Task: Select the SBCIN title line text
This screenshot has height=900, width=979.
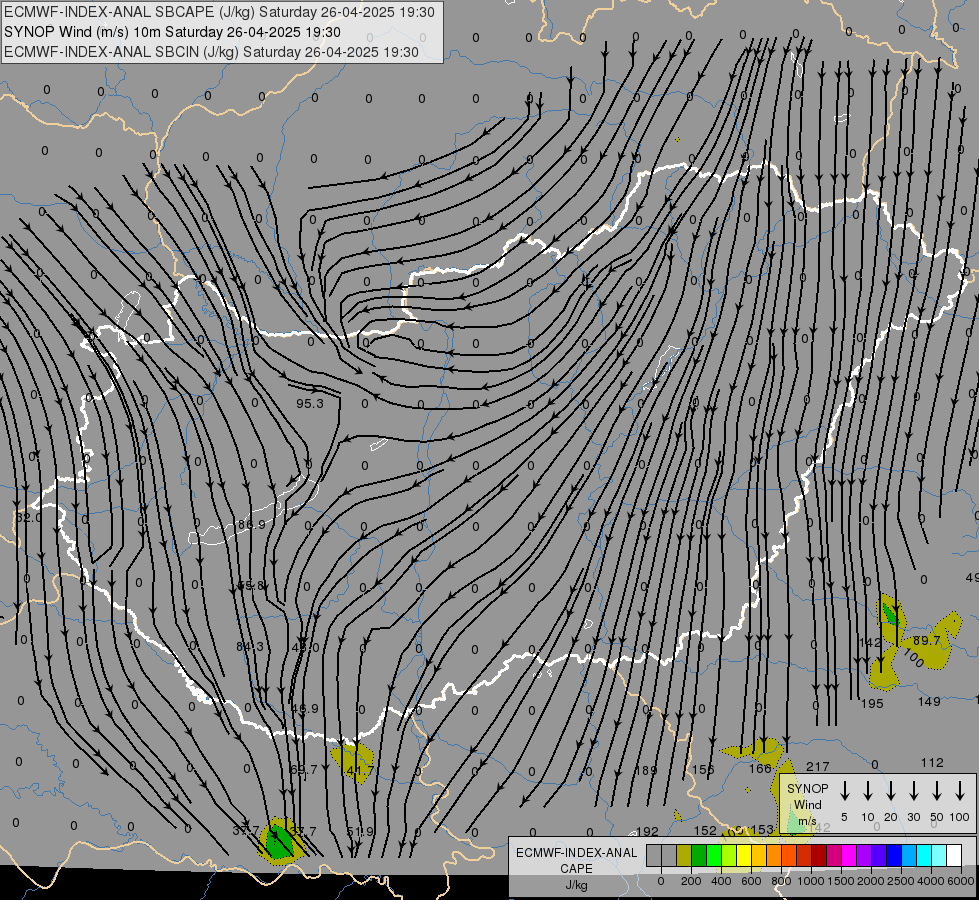Action: click(211, 52)
